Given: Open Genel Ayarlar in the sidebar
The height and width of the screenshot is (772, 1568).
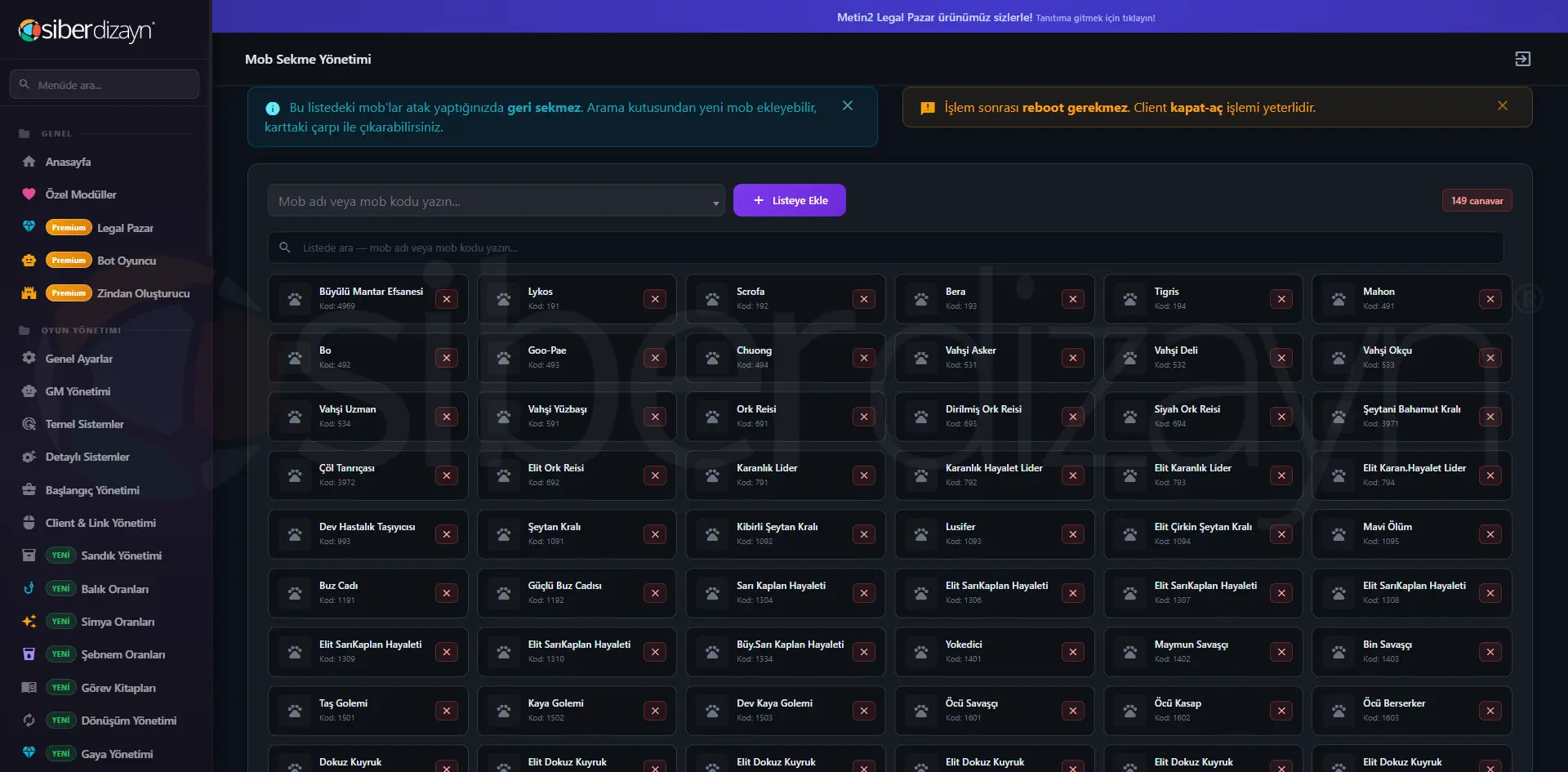Looking at the screenshot, I should click(79, 359).
